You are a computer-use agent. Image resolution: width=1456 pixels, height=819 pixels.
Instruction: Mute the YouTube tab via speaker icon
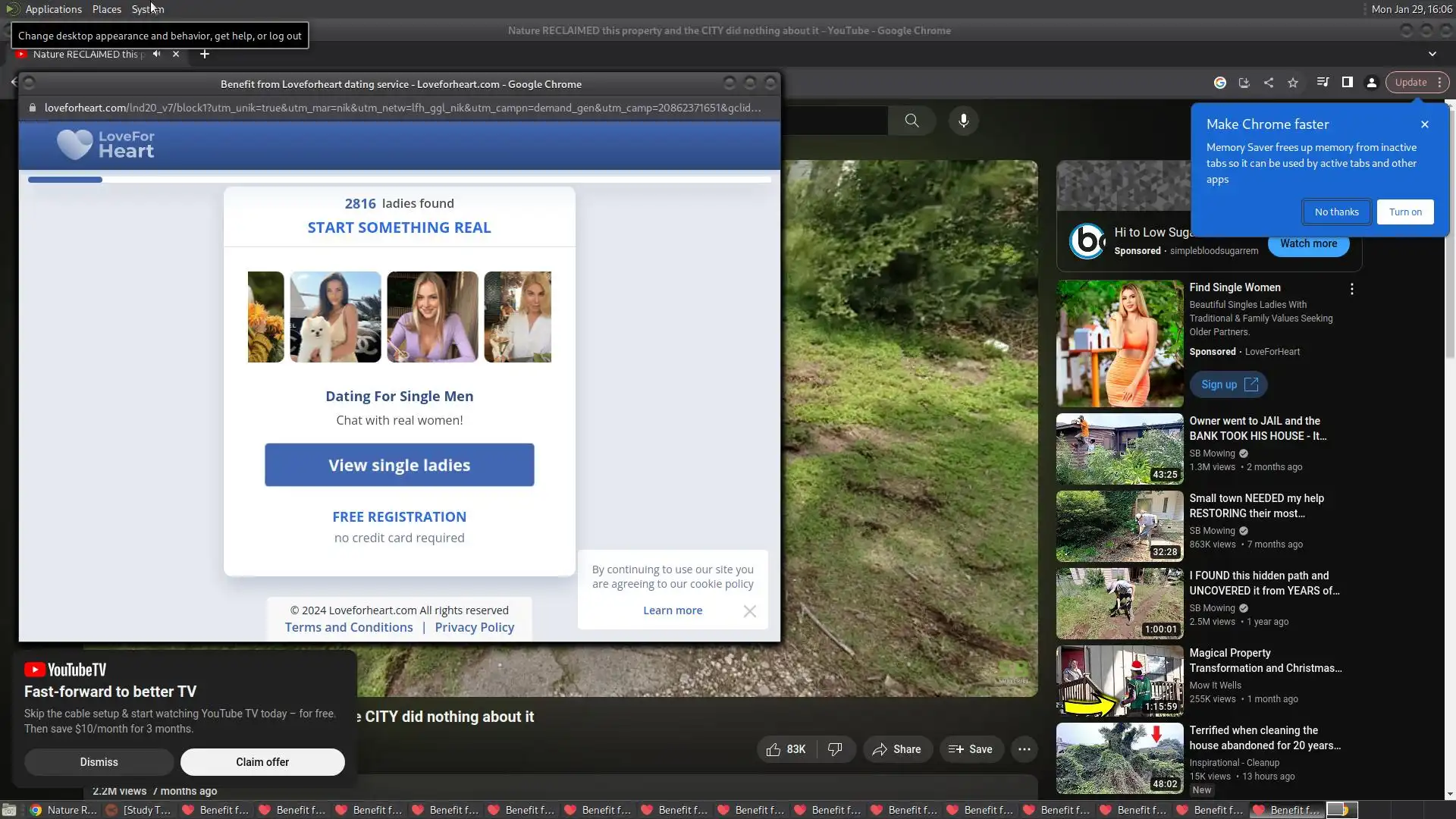tap(156, 54)
